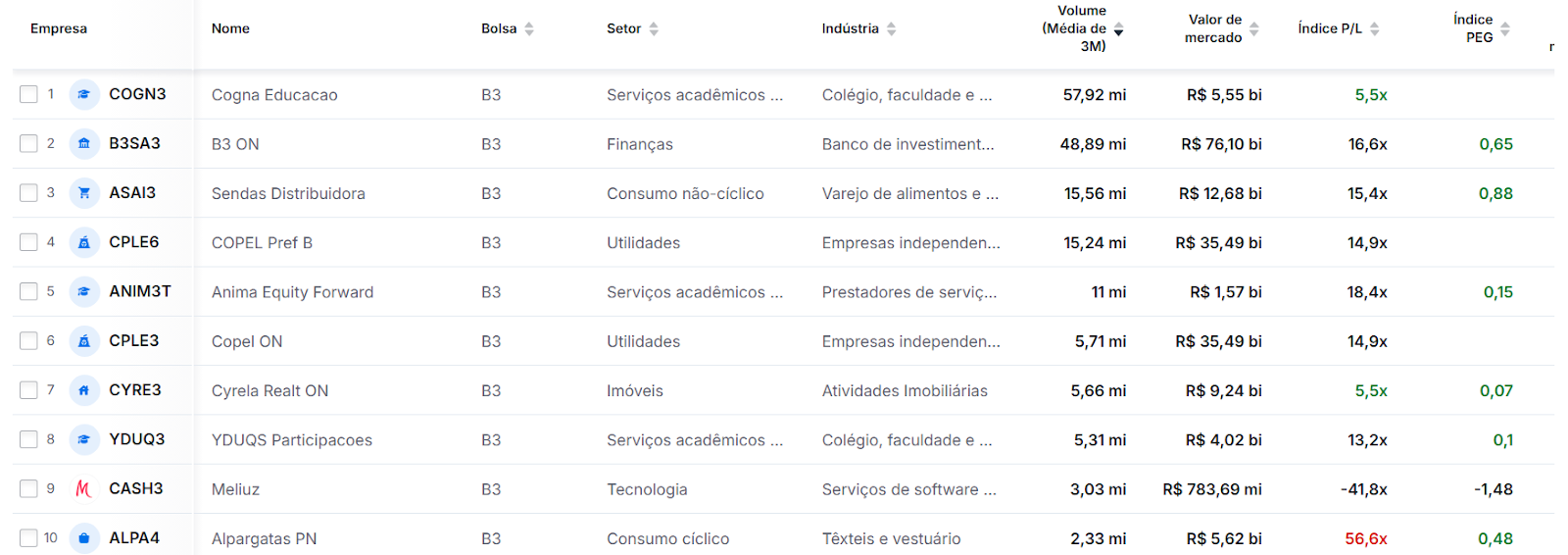The height and width of the screenshot is (555, 1568).
Task: Open the B3SA3 ticker link
Action: point(134,143)
